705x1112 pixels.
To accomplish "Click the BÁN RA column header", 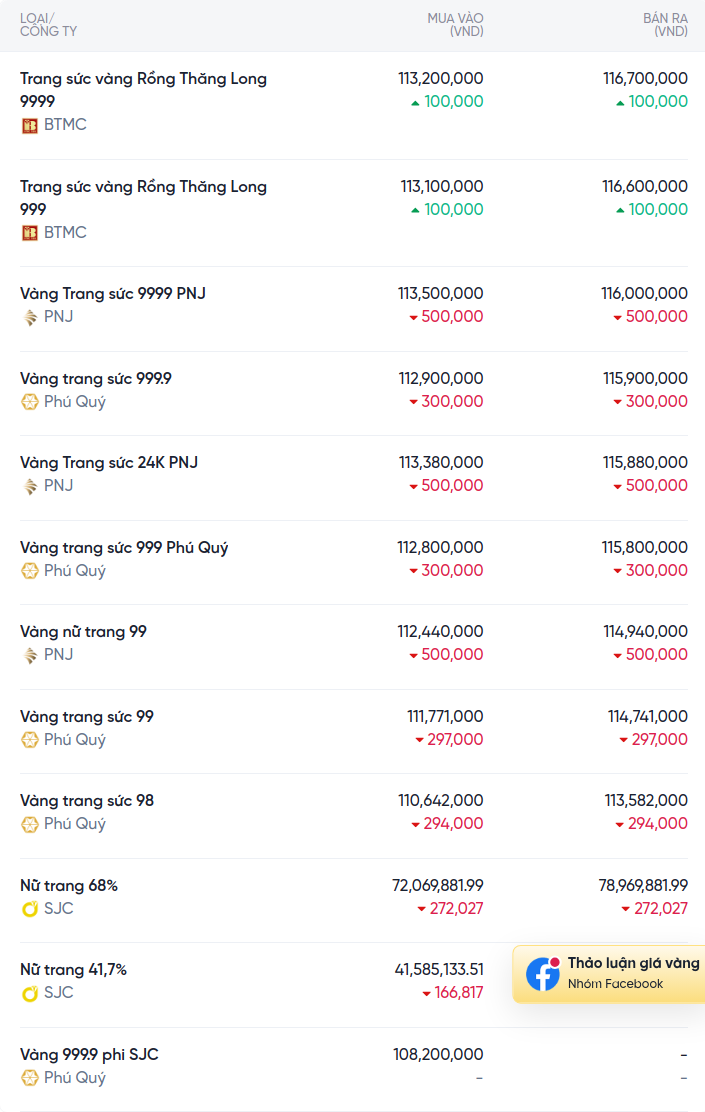I will [x=665, y=25].
